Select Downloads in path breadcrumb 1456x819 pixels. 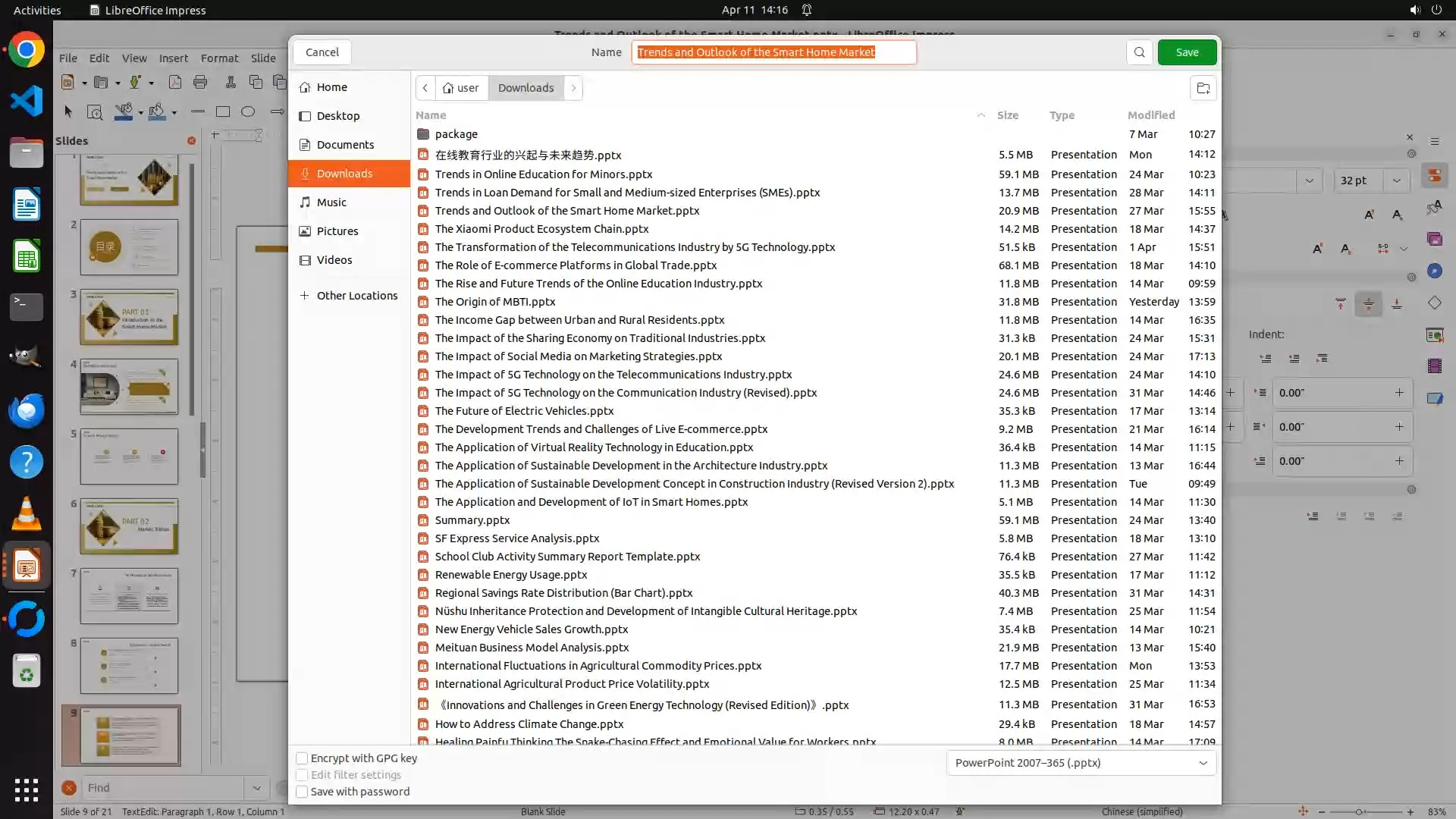(526, 88)
